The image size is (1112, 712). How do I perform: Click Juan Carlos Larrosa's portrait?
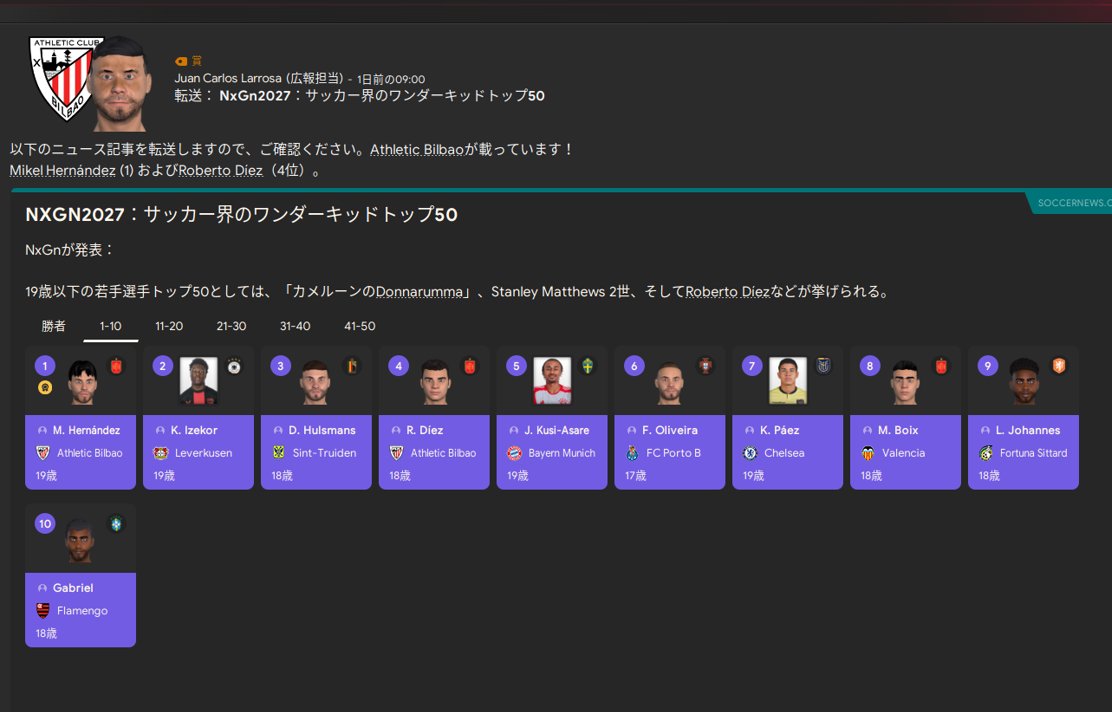[x=121, y=84]
